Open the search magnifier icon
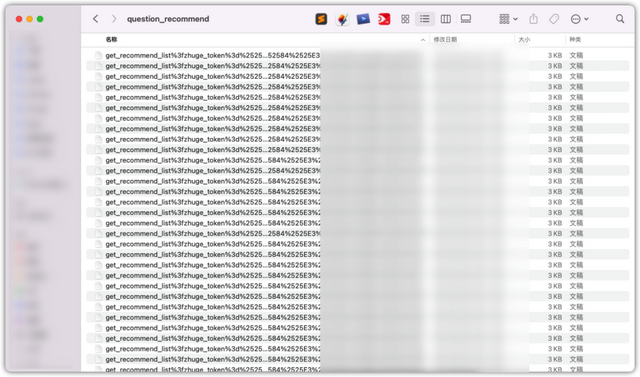Screen dimensions: 640x377 [x=620, y=19]
